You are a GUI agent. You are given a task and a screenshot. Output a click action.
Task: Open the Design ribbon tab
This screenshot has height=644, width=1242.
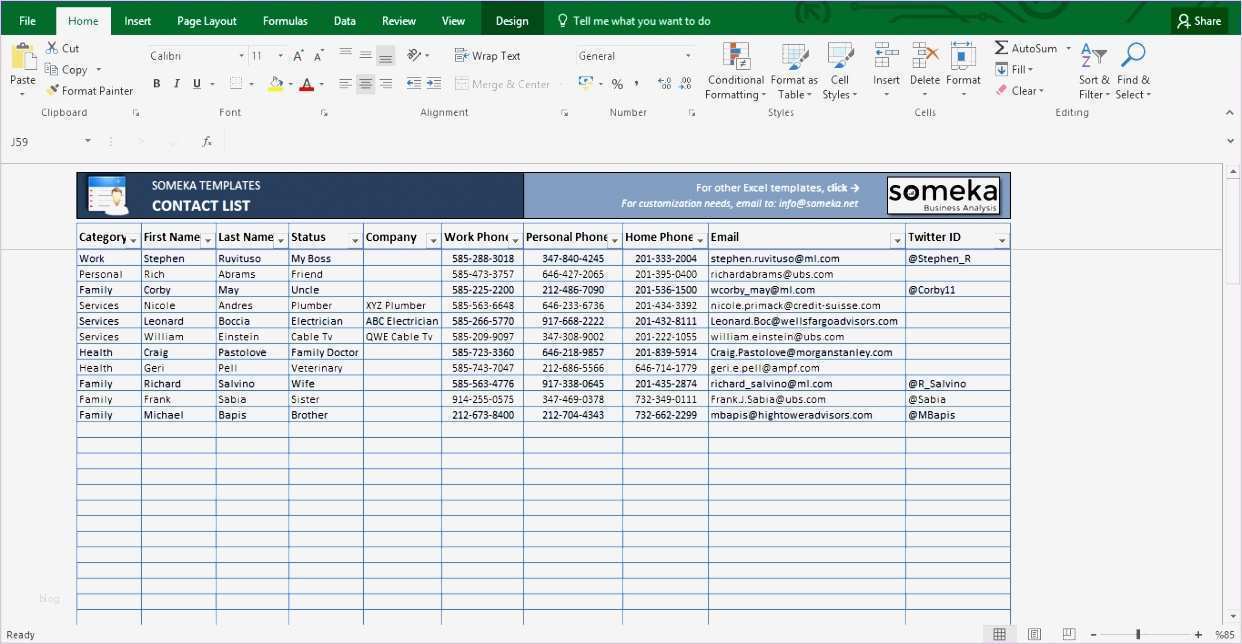(511, 20)
